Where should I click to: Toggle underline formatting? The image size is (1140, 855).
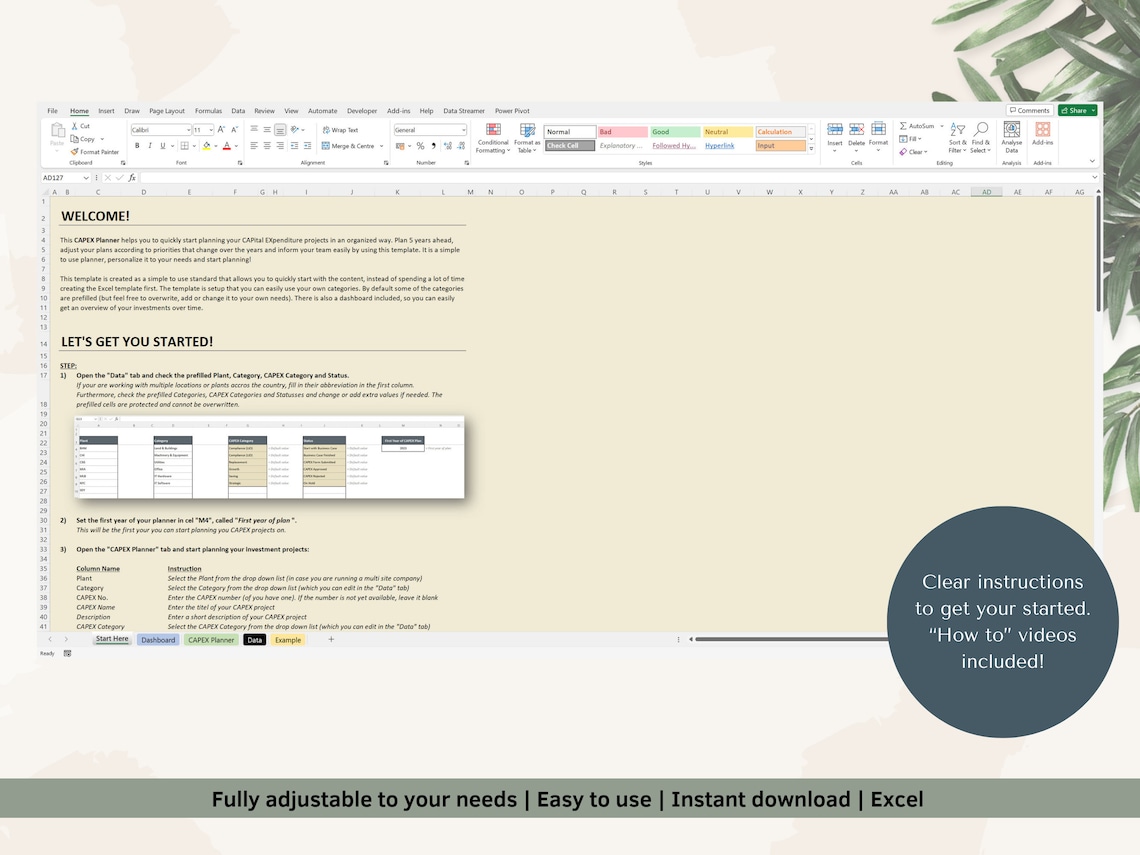[163, 145]
